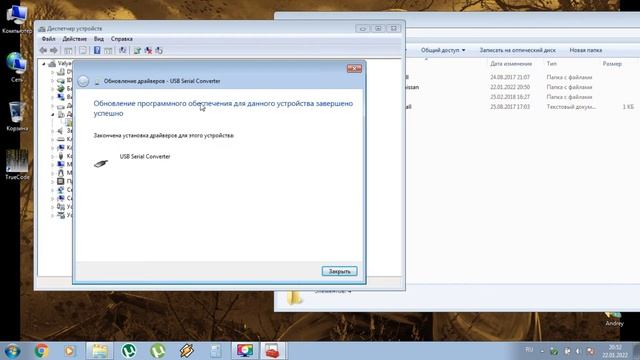This screenshot has width=640, height=360.
Task: Sort by Дата изменения column header
Action: 511,64
